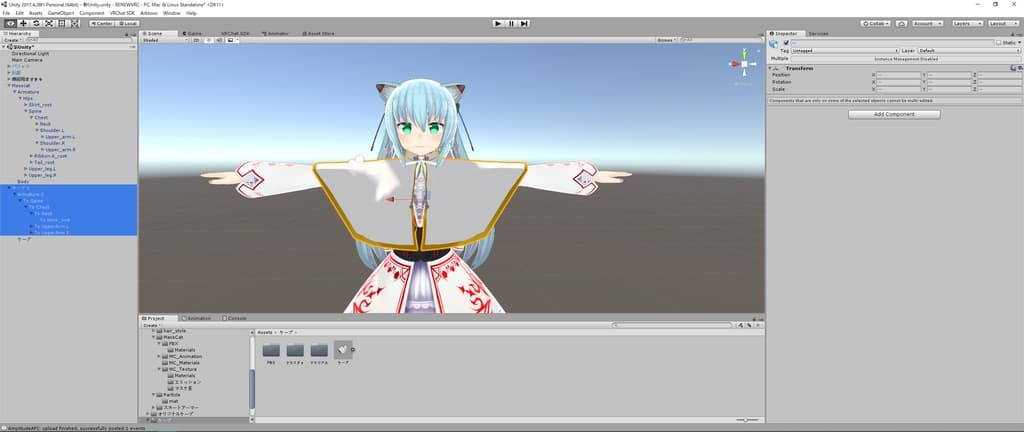The height and width of the screenshot is (432, 1024).
Task: Open scene effects image dropdown
Action: (x=232, y=40)
